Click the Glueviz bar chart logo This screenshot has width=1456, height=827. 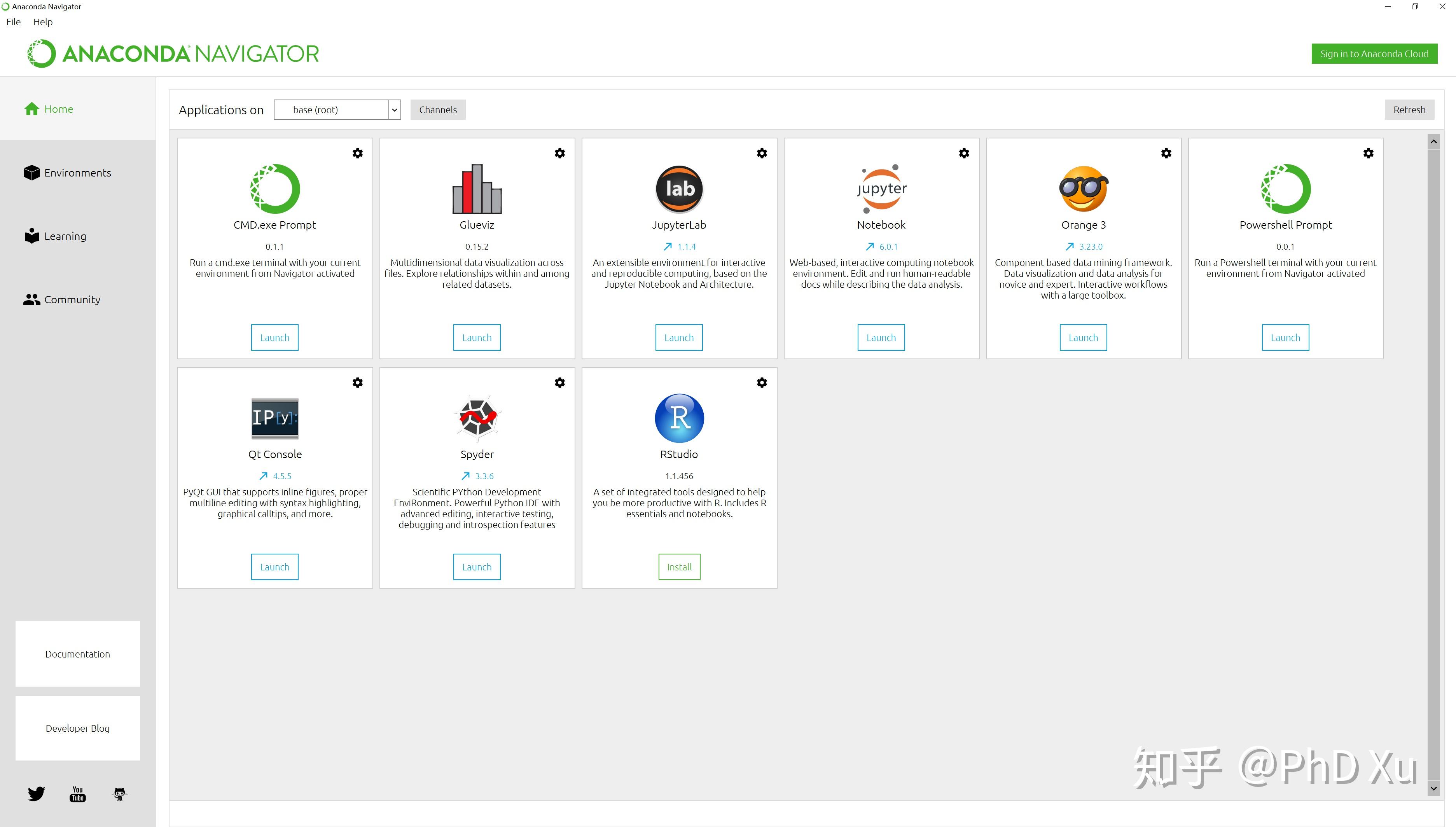[x=476, y=189]
